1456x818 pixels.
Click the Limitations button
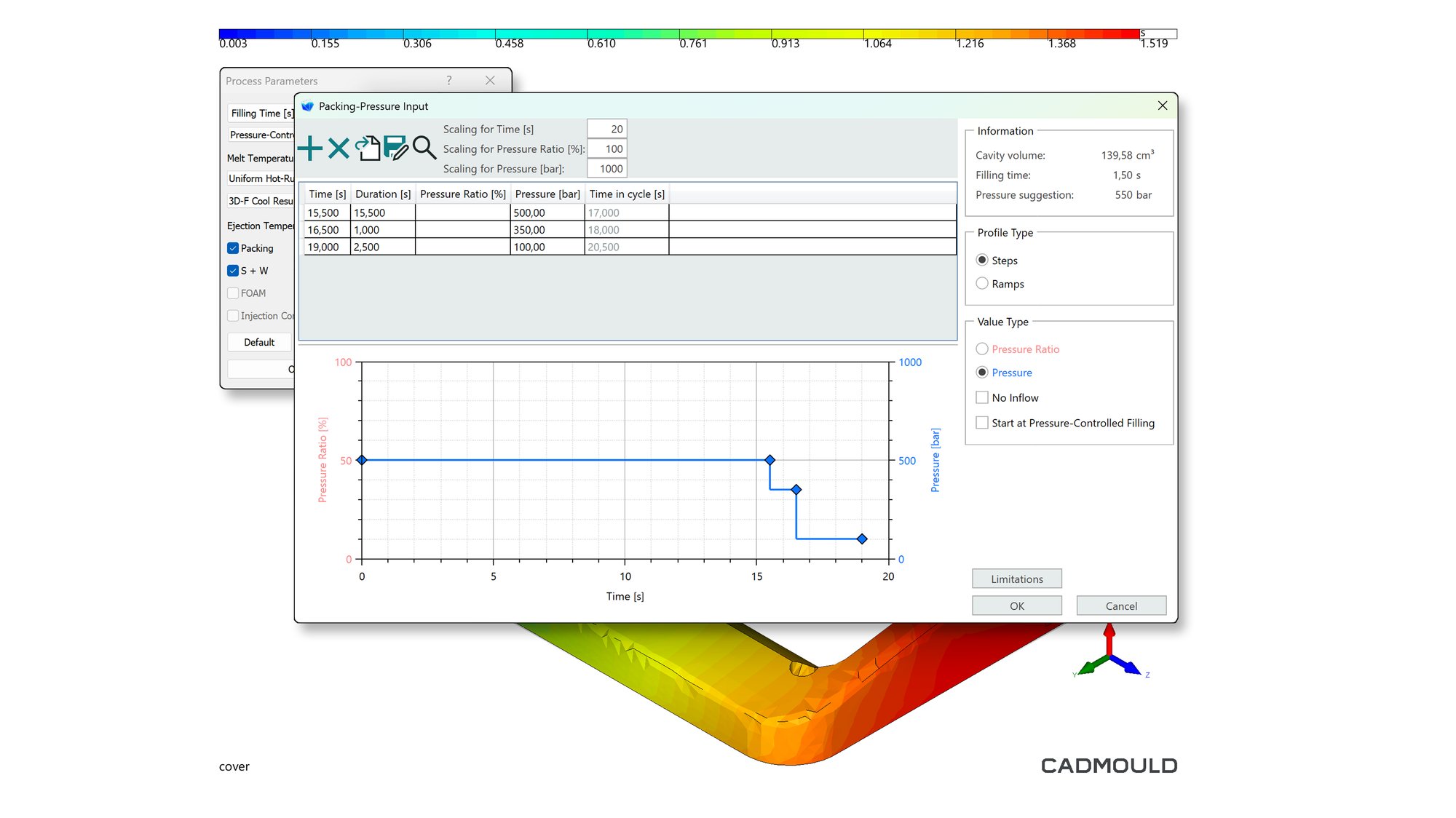tap(1016, 579)
